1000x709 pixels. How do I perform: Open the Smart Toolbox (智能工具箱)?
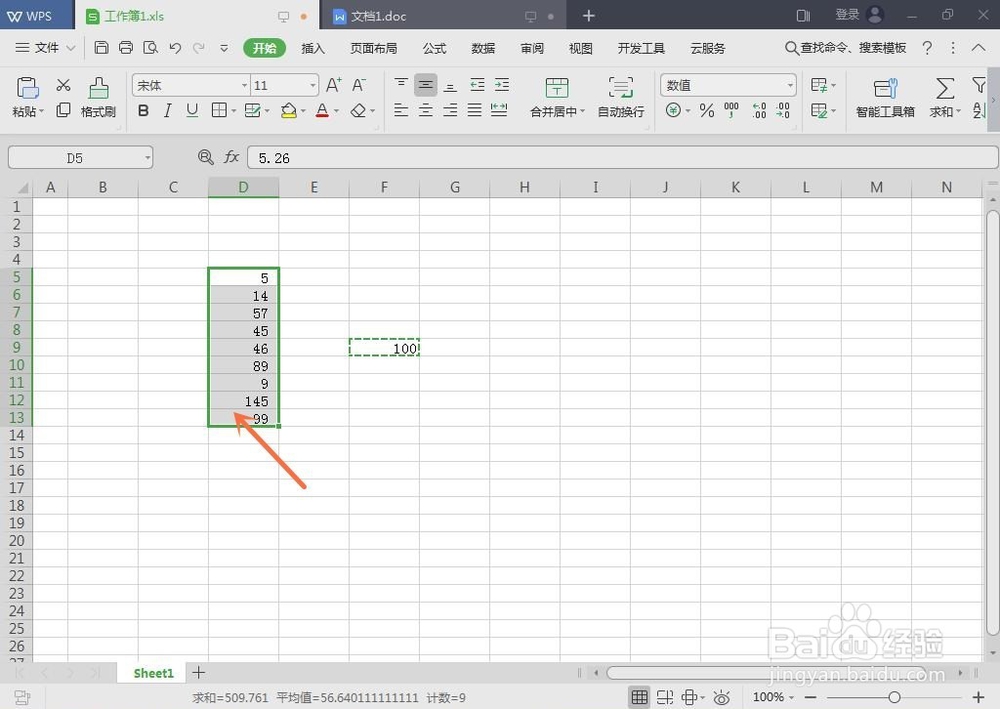click(884, 97)
